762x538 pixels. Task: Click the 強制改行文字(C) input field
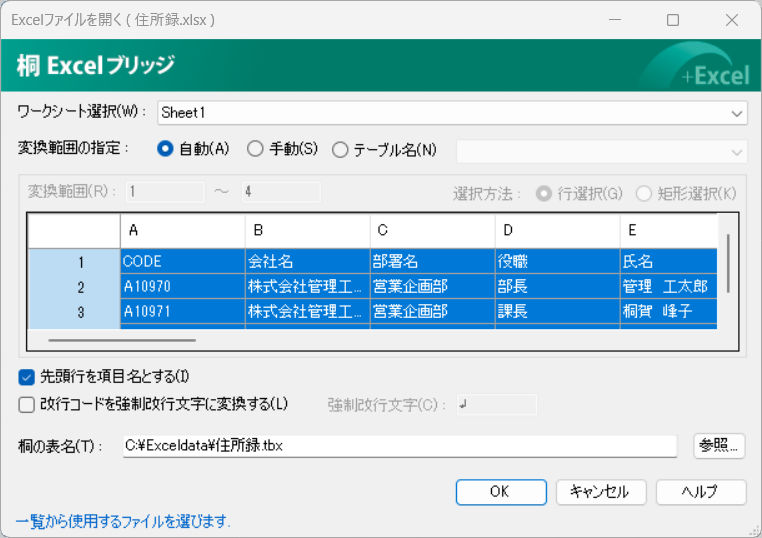[497, 404]
